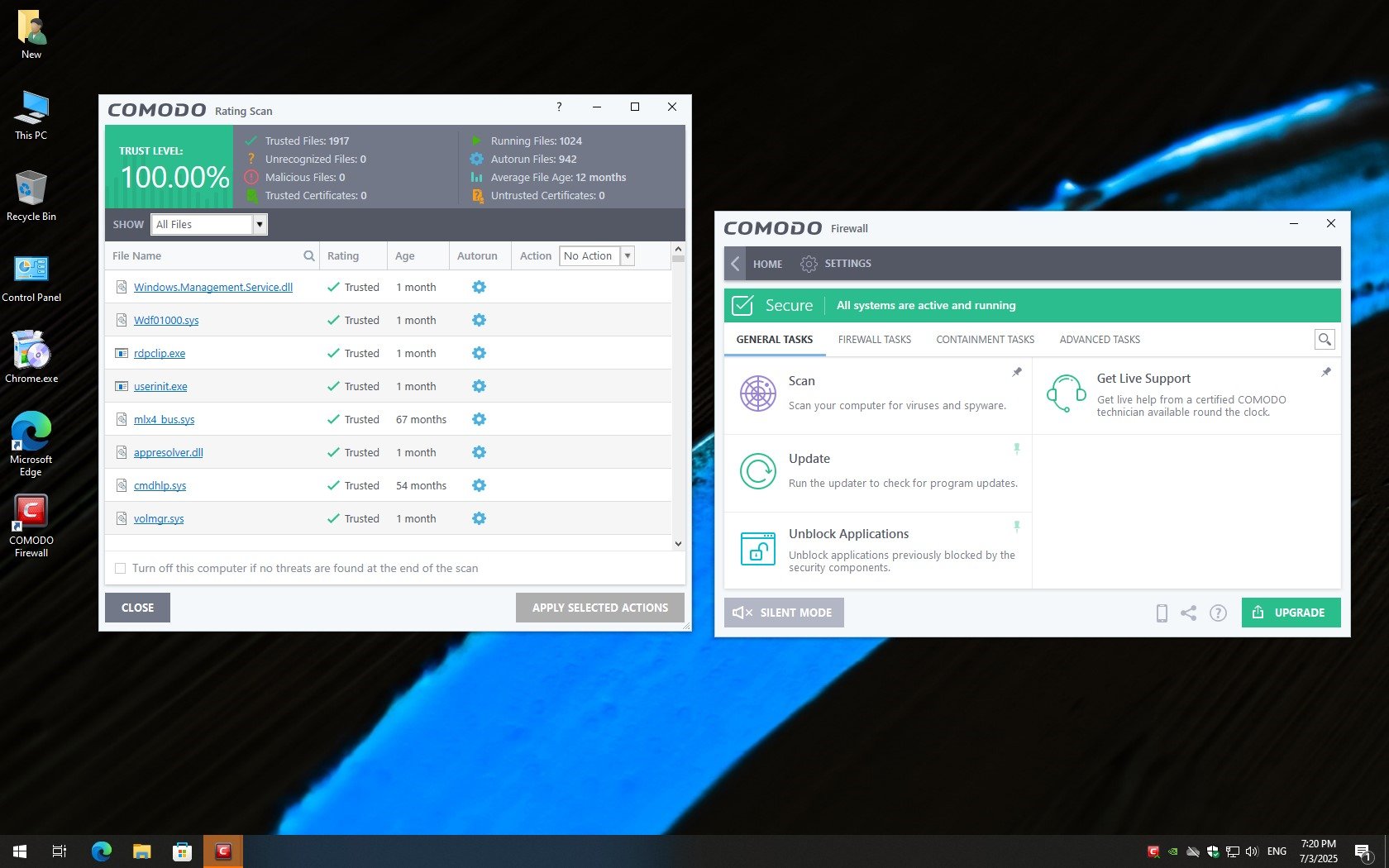The image size is (1389, 868).
Task: Click the COMODO tray icon in system tray
Action: click(x=1153, y=851)
